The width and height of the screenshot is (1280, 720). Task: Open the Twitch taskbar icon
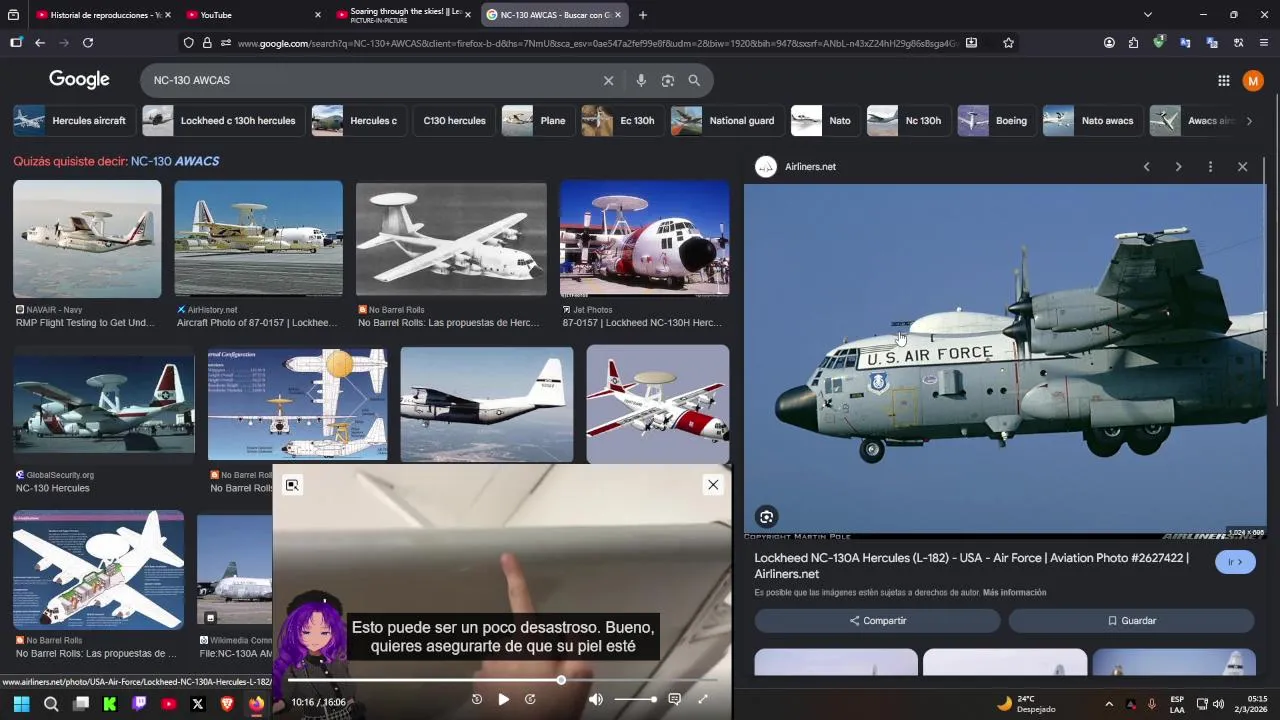[139, 704]
